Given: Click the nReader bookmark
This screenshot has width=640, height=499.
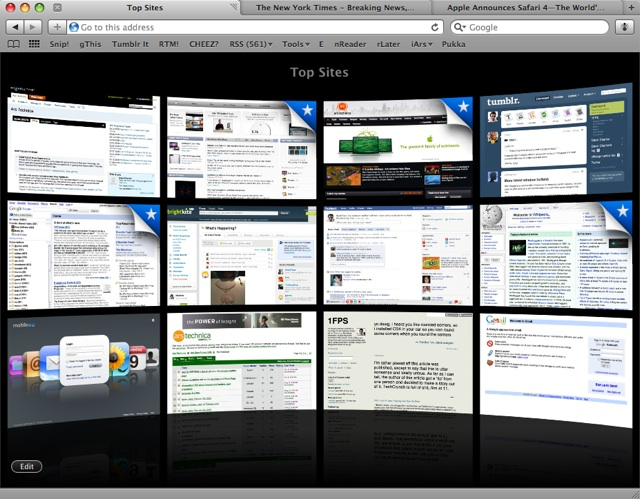Looking at the screenshot, I should click(350, 44).
